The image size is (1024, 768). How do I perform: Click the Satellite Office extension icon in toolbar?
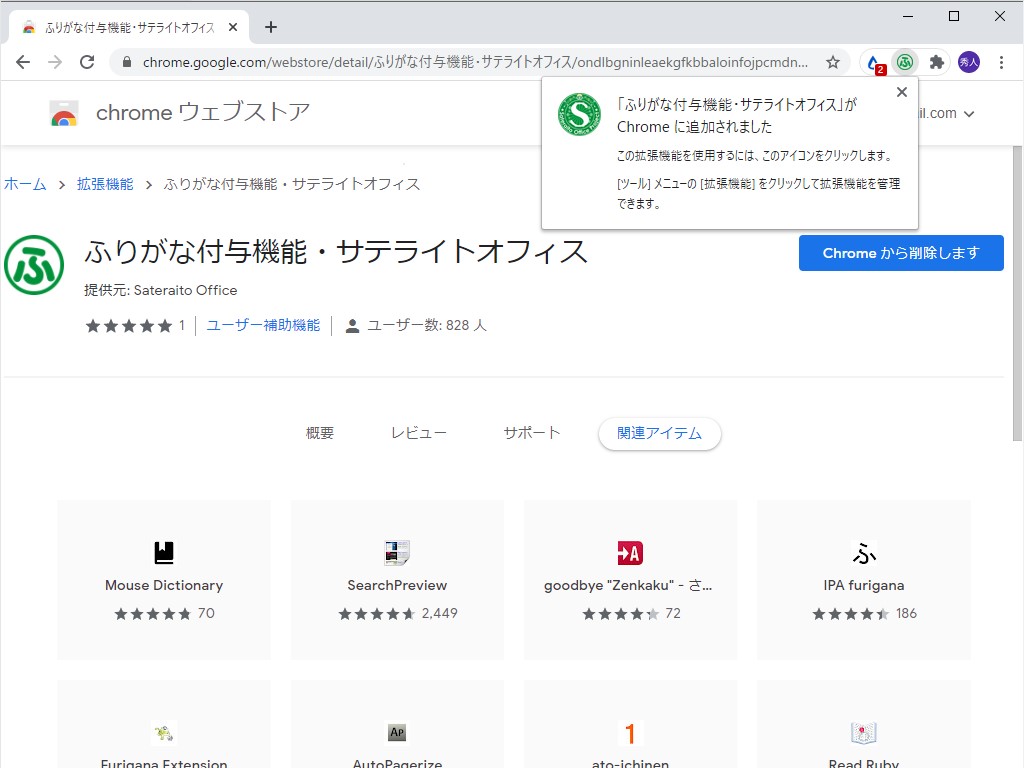point(904,61)
